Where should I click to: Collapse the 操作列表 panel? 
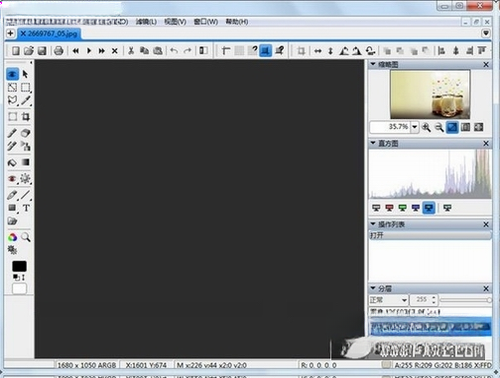coord(373,224)
